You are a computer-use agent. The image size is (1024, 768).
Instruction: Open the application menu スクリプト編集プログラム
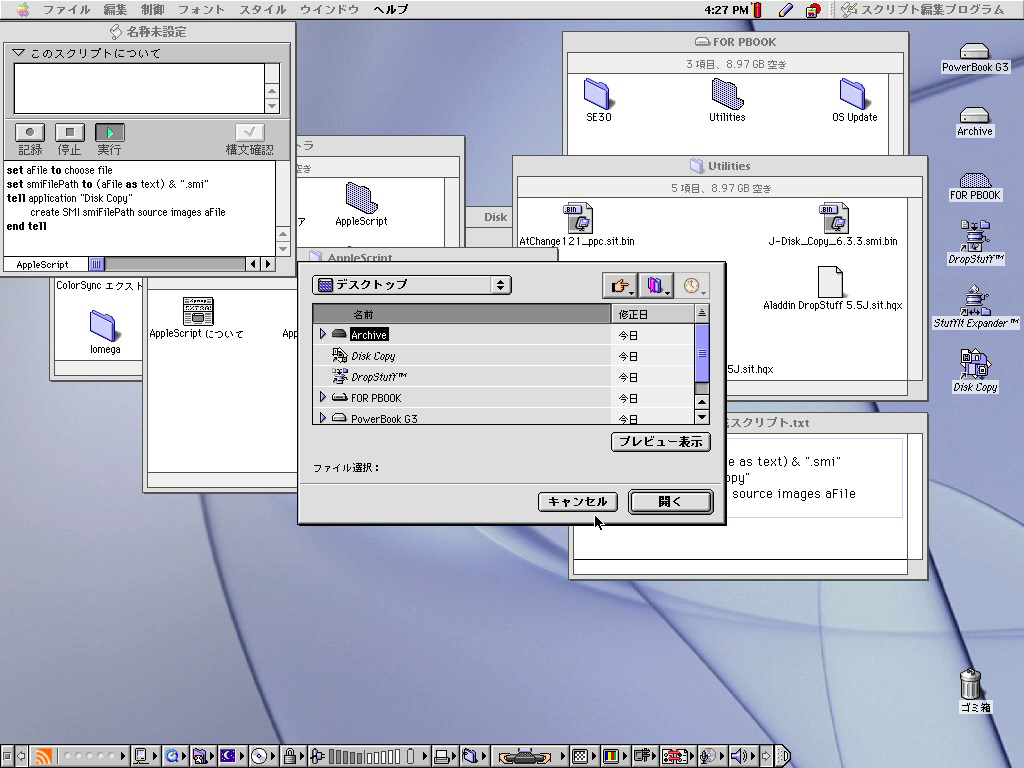(922, 9)
